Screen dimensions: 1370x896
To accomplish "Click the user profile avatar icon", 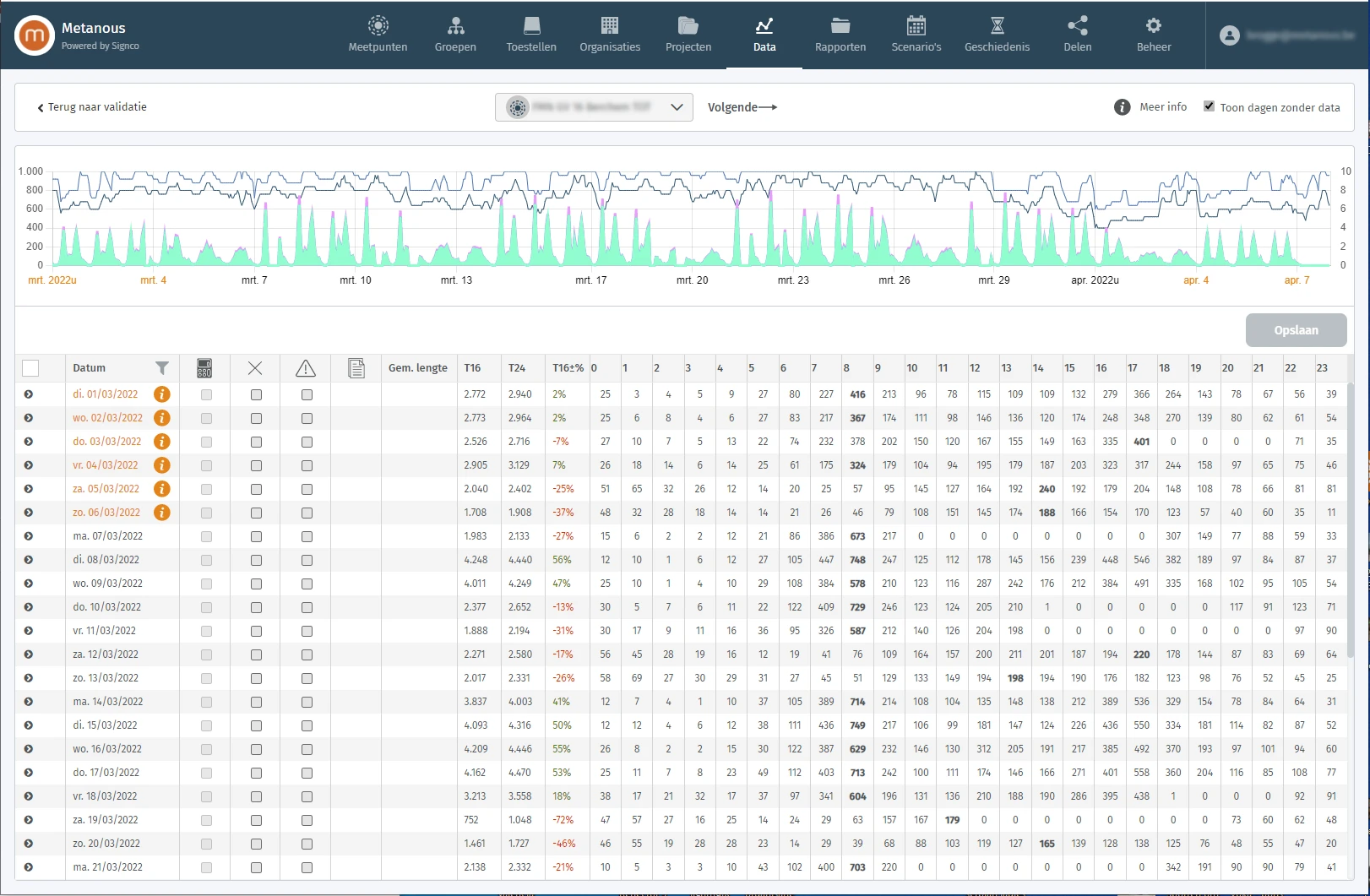I will [1230, 35].
